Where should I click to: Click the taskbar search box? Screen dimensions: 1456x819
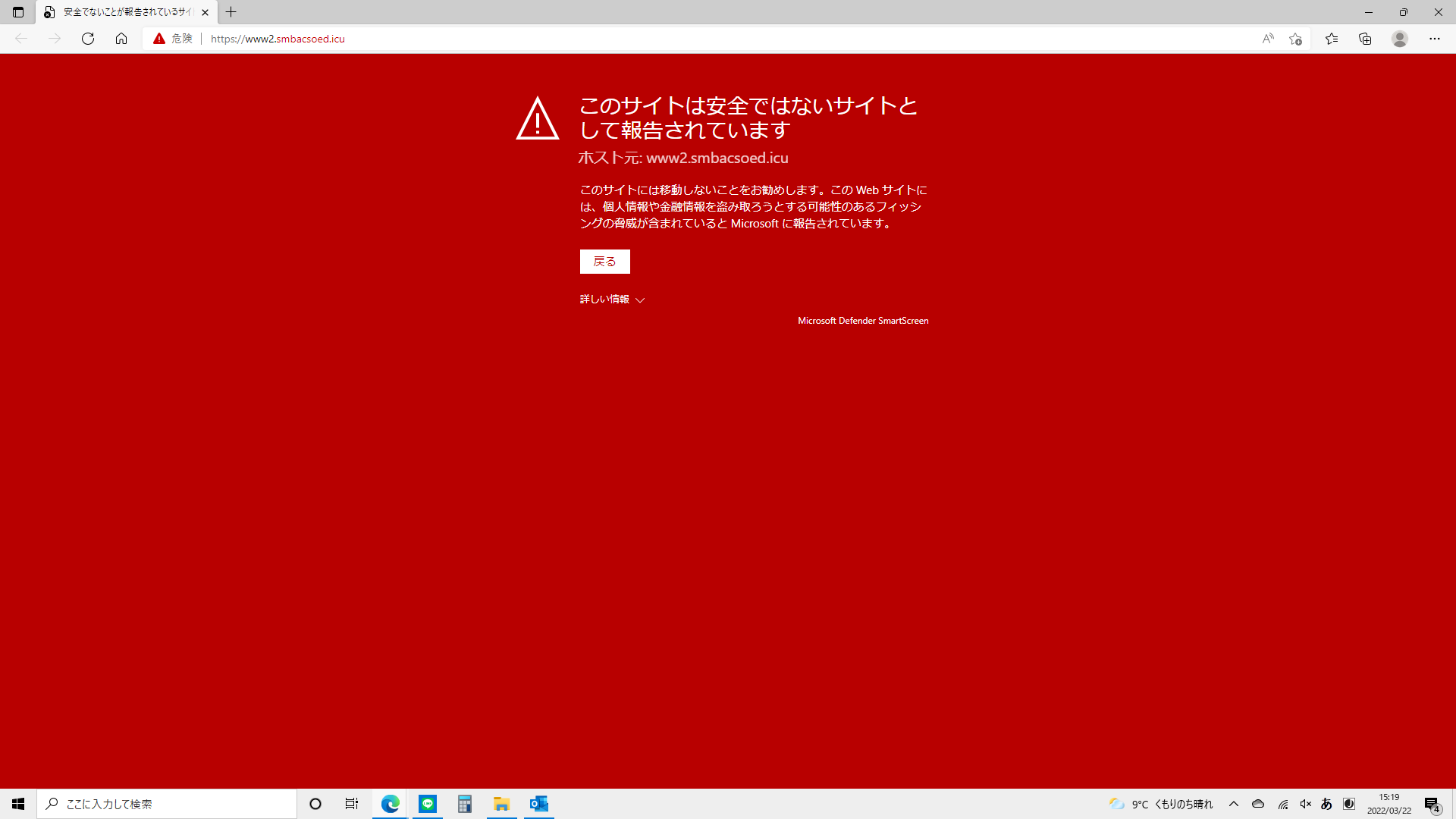pos(167,804)
